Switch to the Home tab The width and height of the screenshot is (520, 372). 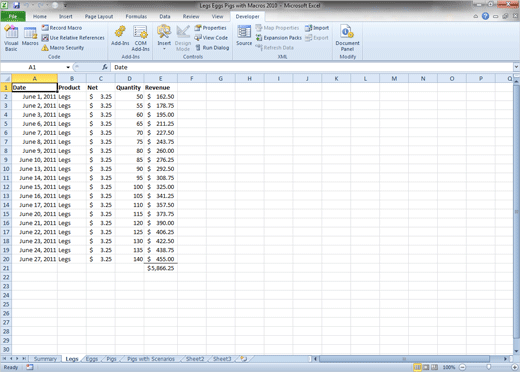click(40, 16)
